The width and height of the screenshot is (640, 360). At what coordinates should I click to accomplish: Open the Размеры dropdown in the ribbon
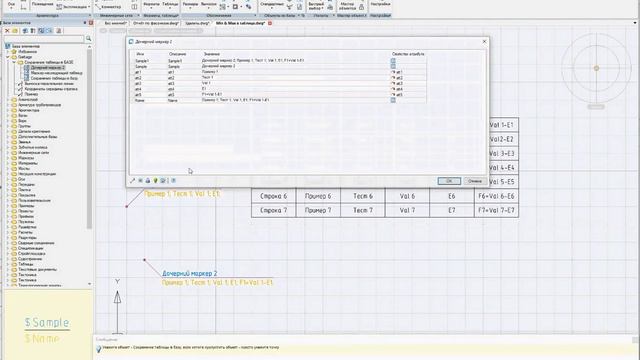[x=190, y=5]
